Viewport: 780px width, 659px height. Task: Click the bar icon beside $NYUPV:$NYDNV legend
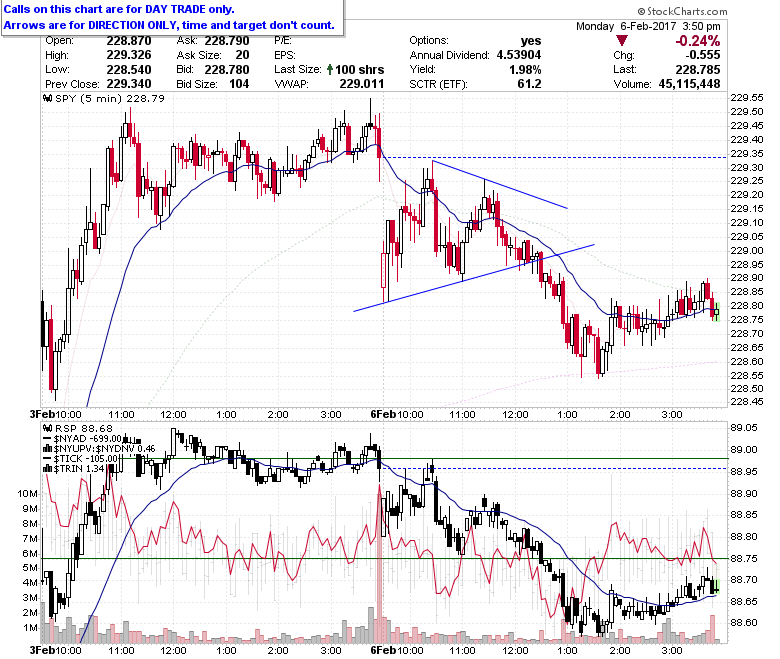(x=48, y=449)
